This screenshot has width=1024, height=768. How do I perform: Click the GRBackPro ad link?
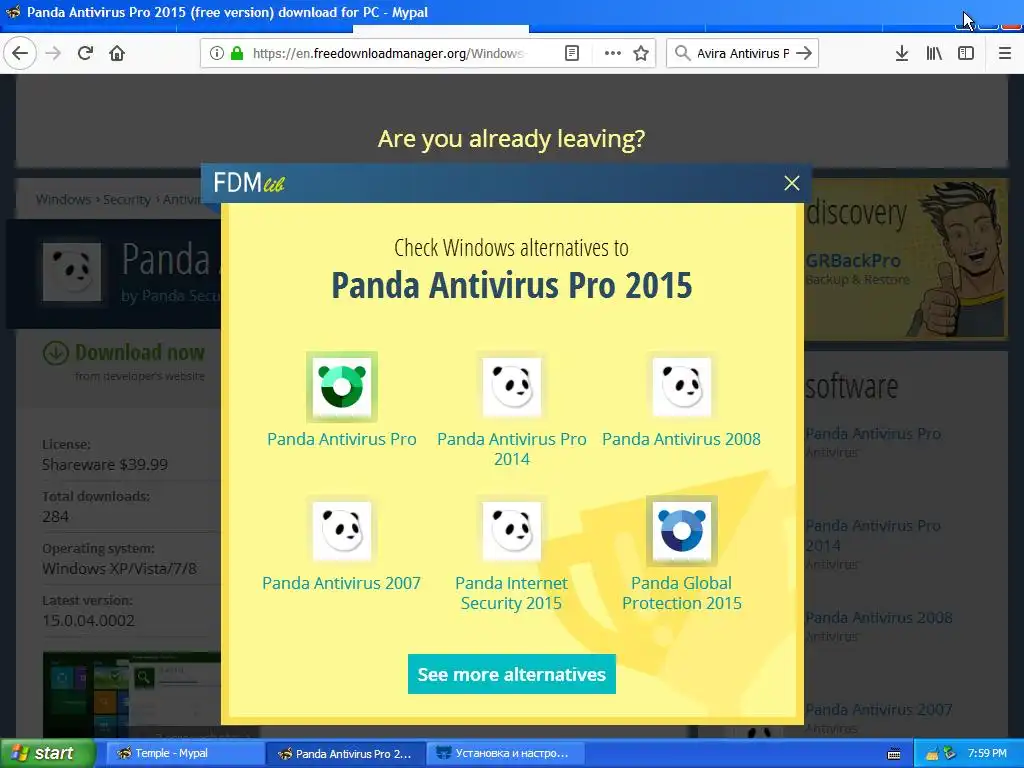tap(853, 261)
